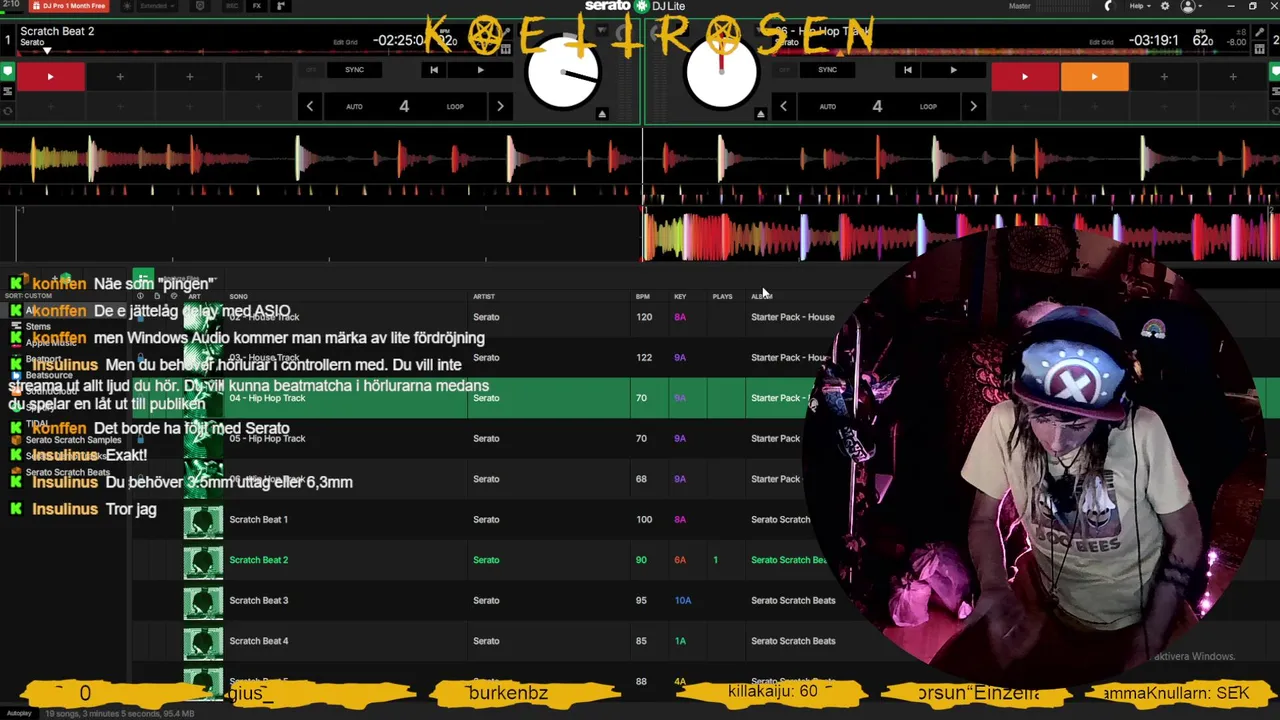Sort library by BPM column
This screenshot has width=1280, height=720.
(643, 297)
